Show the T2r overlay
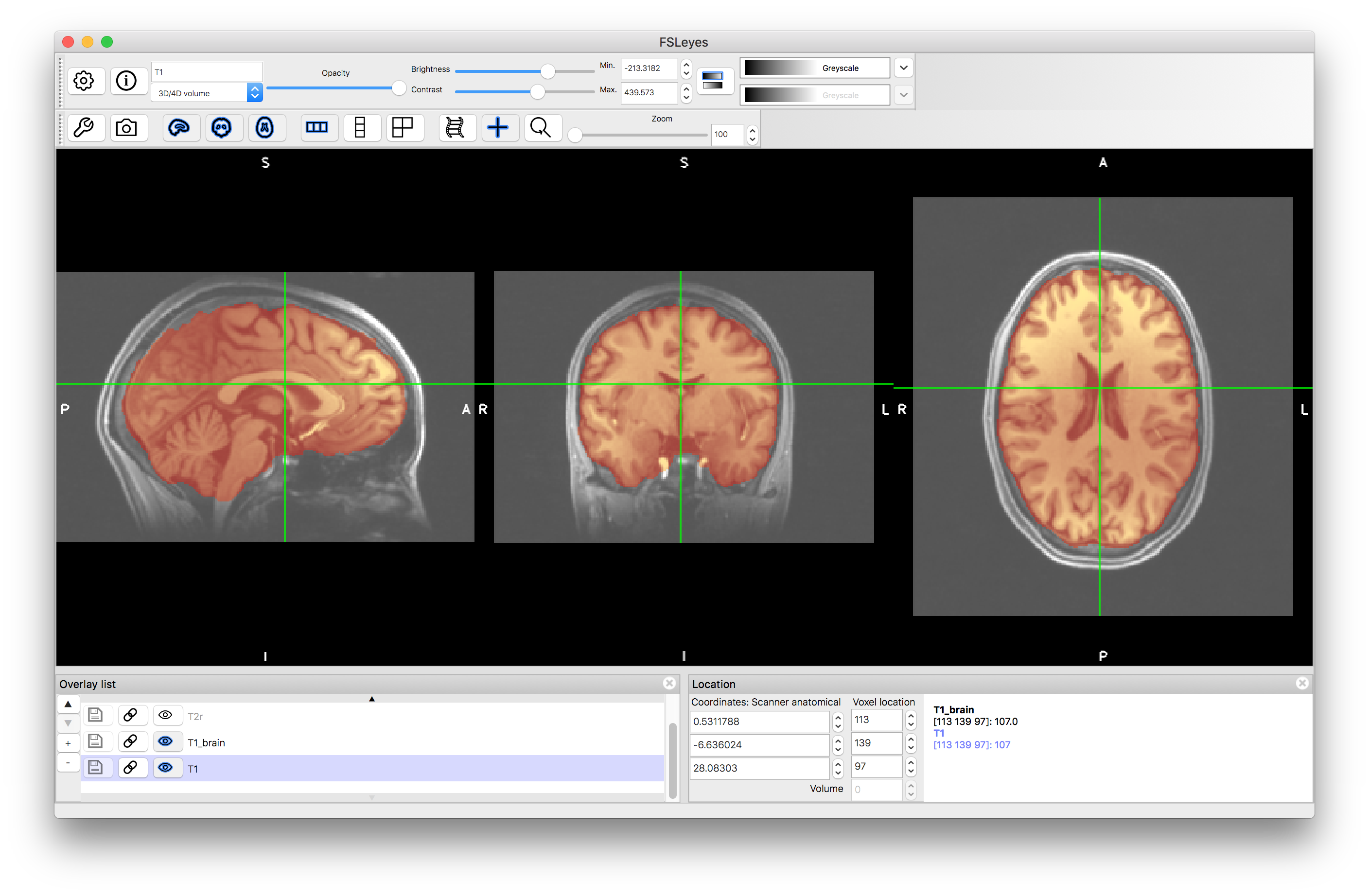The image size is (1369, 896). 166,715
